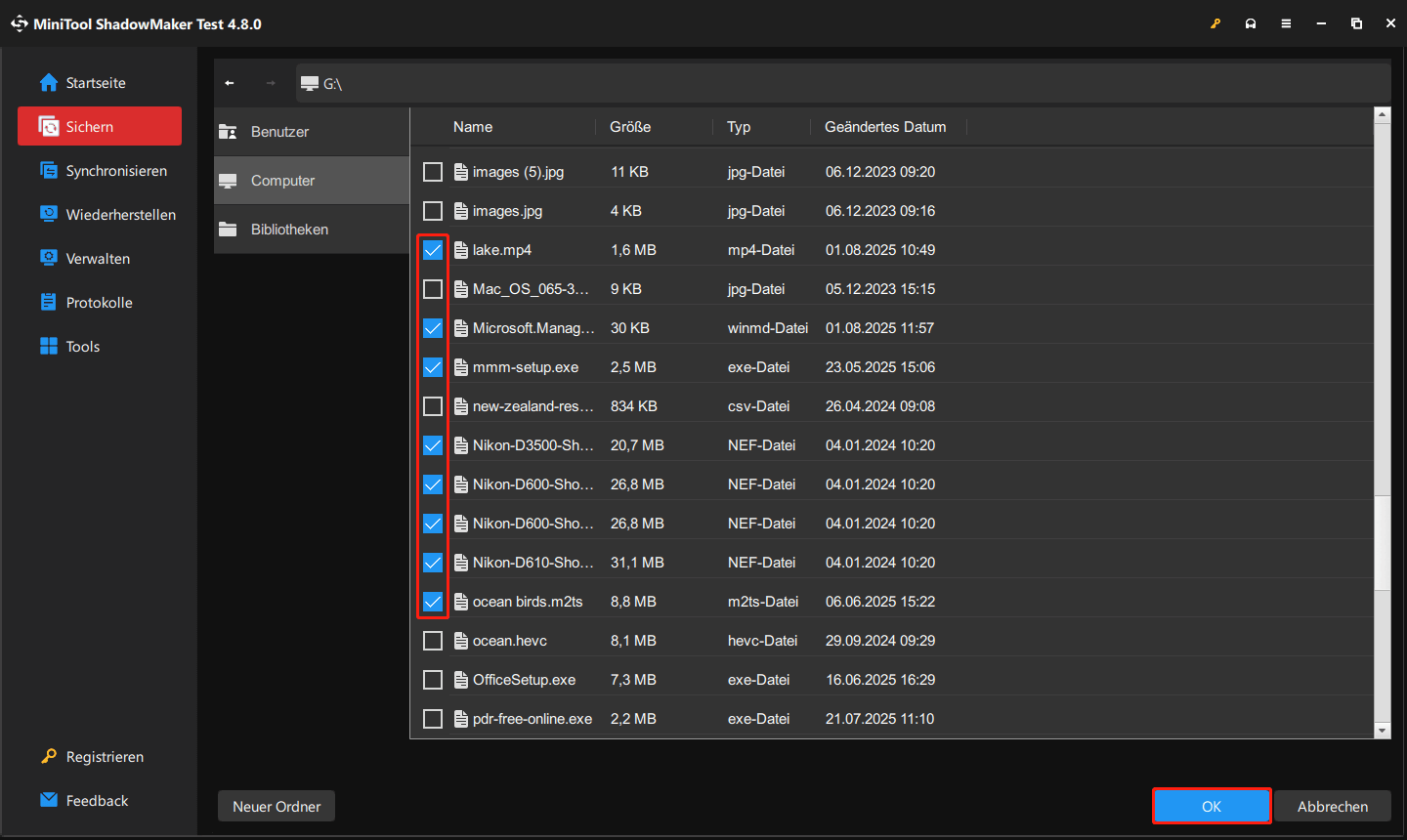
Task: Select Benutzer in the location list
Action: tap(279, 132)
